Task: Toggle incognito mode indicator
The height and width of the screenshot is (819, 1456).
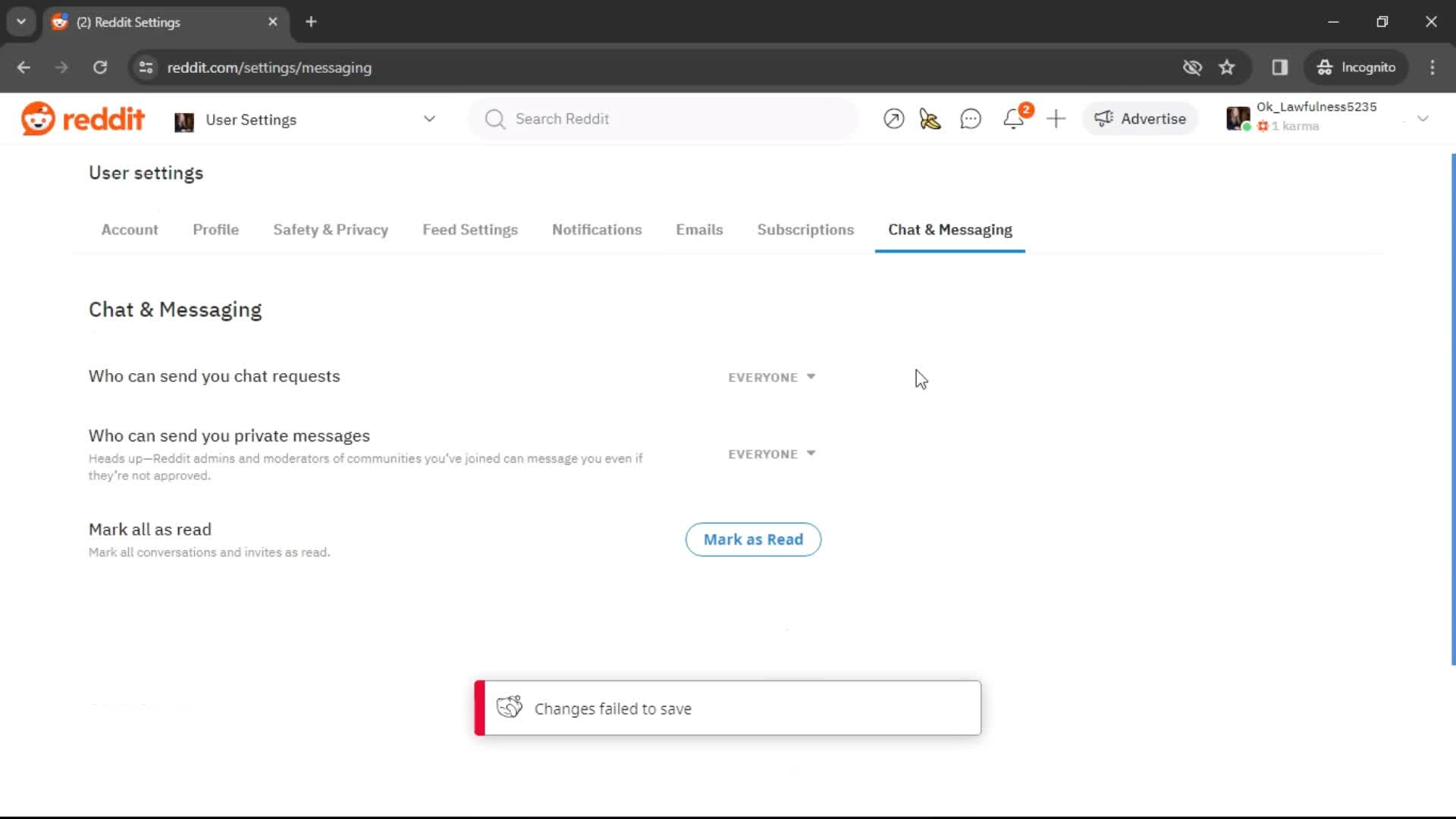Action: [1357, 67]
